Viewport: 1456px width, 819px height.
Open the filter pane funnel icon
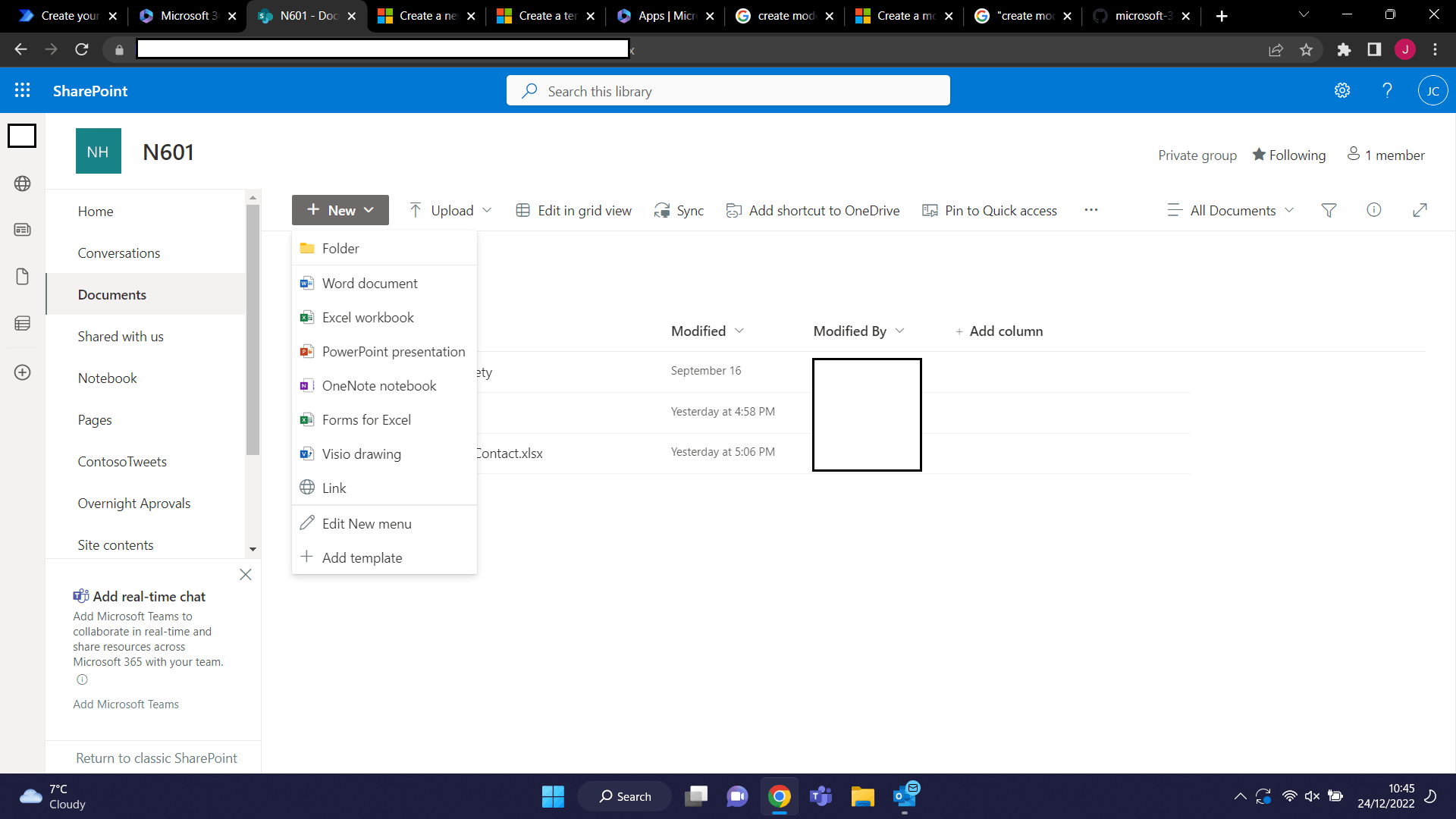[1329, 210]
